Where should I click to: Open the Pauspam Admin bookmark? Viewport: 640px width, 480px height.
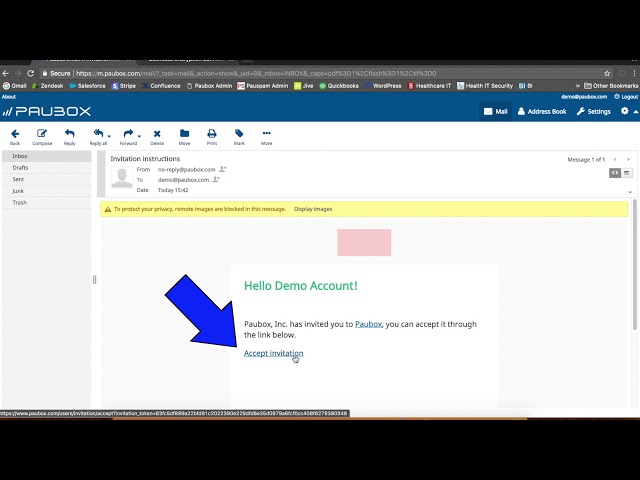[x=263, y=86]
